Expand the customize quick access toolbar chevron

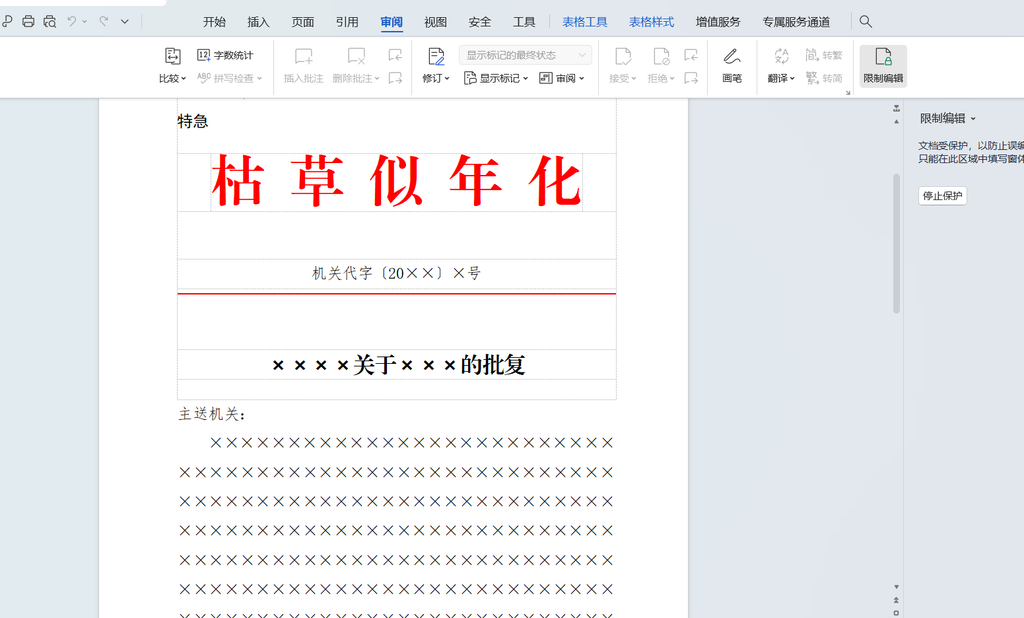click(x=125, y=22)
